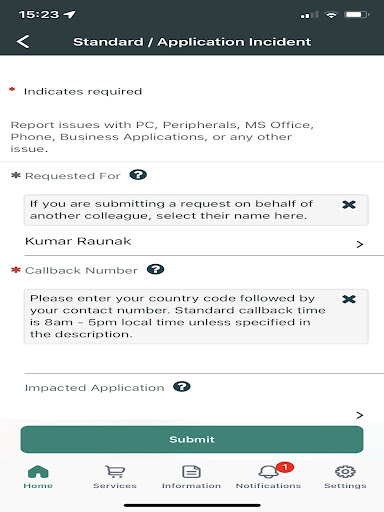Tap the Callback Number input line

(204, 360)
